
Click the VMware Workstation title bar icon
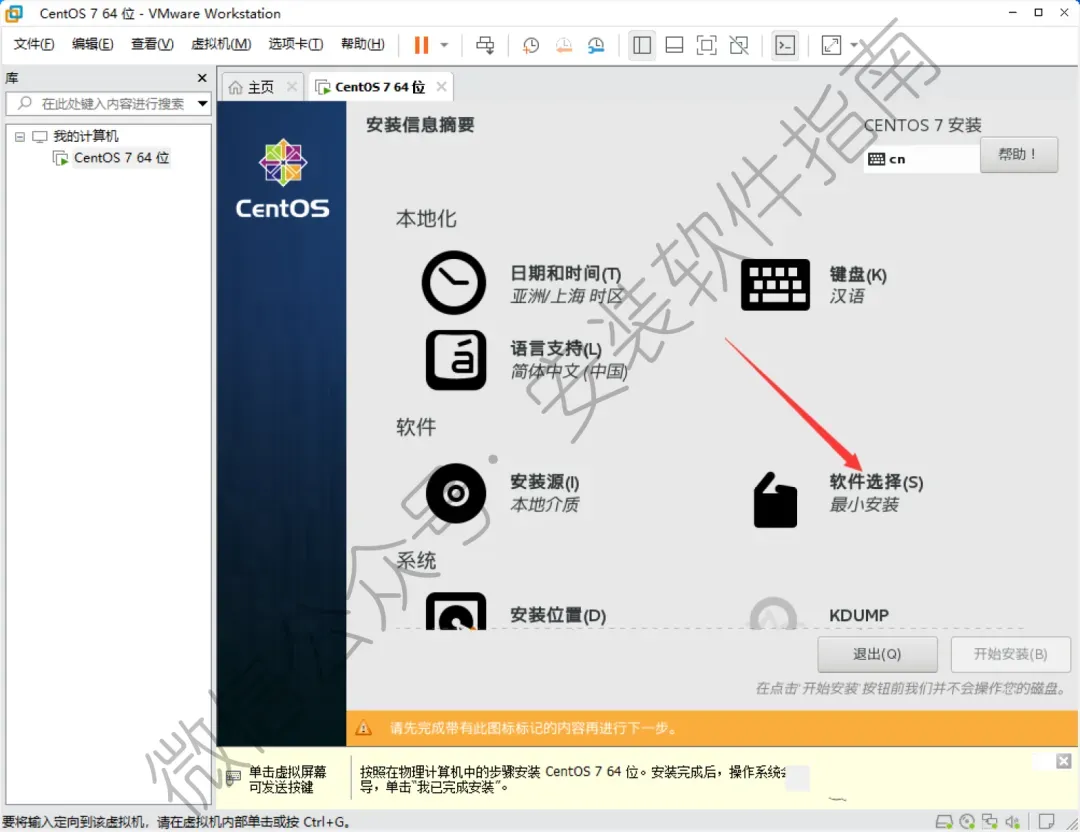14,13
